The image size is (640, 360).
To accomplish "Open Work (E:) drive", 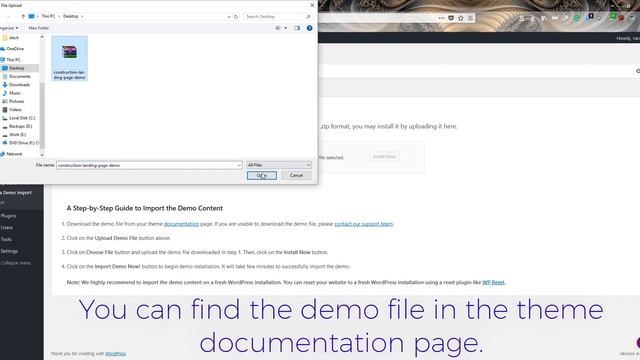I will coord(17,135).
